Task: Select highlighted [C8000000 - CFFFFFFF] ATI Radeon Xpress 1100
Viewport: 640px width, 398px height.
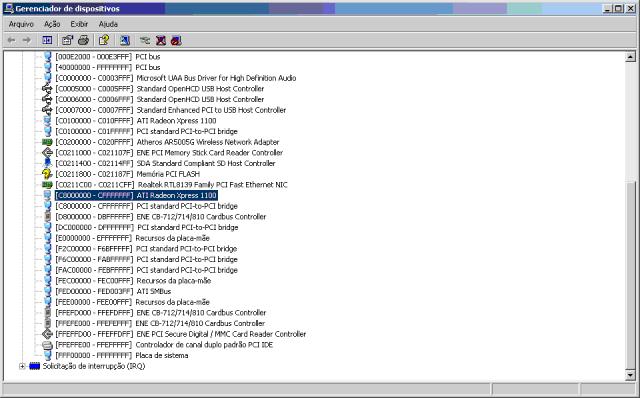Action: click(x=136, y=196)
